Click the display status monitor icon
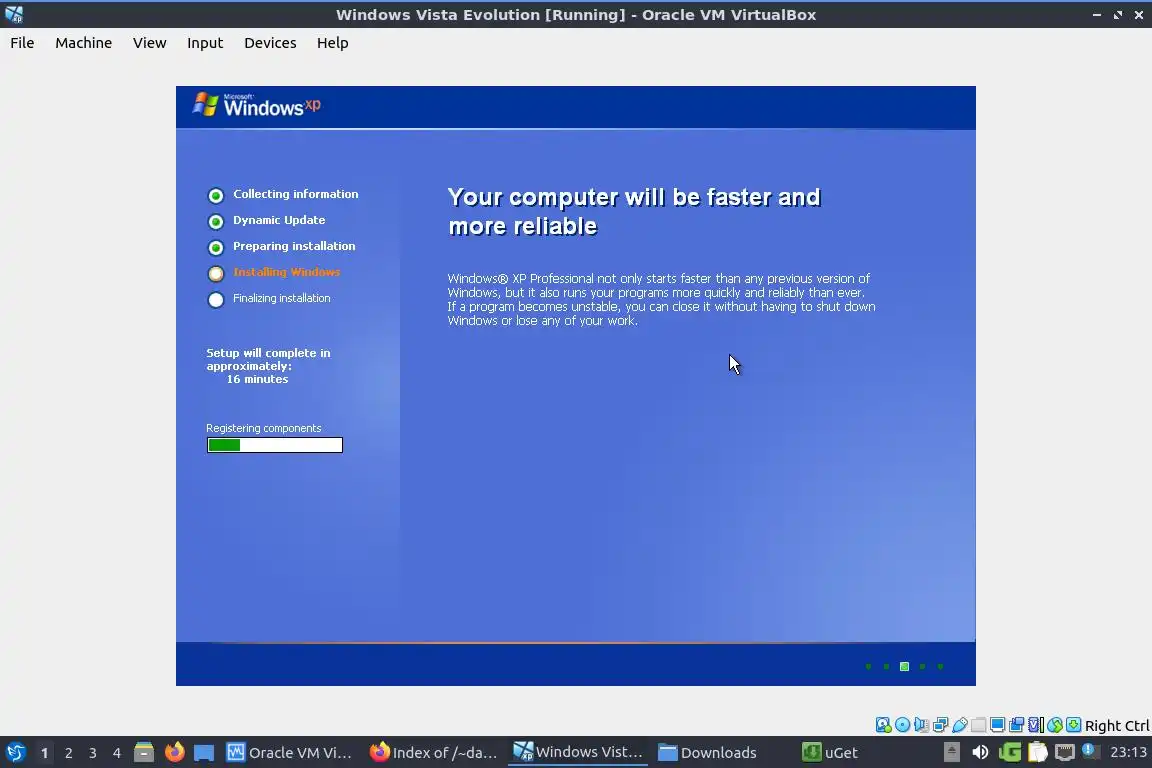 998,725
